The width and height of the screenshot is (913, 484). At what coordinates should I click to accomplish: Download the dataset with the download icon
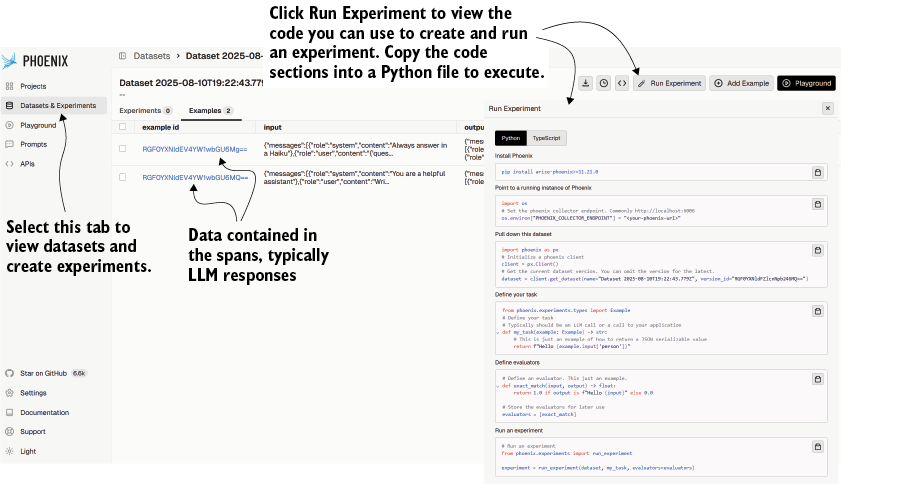(585, 83)
